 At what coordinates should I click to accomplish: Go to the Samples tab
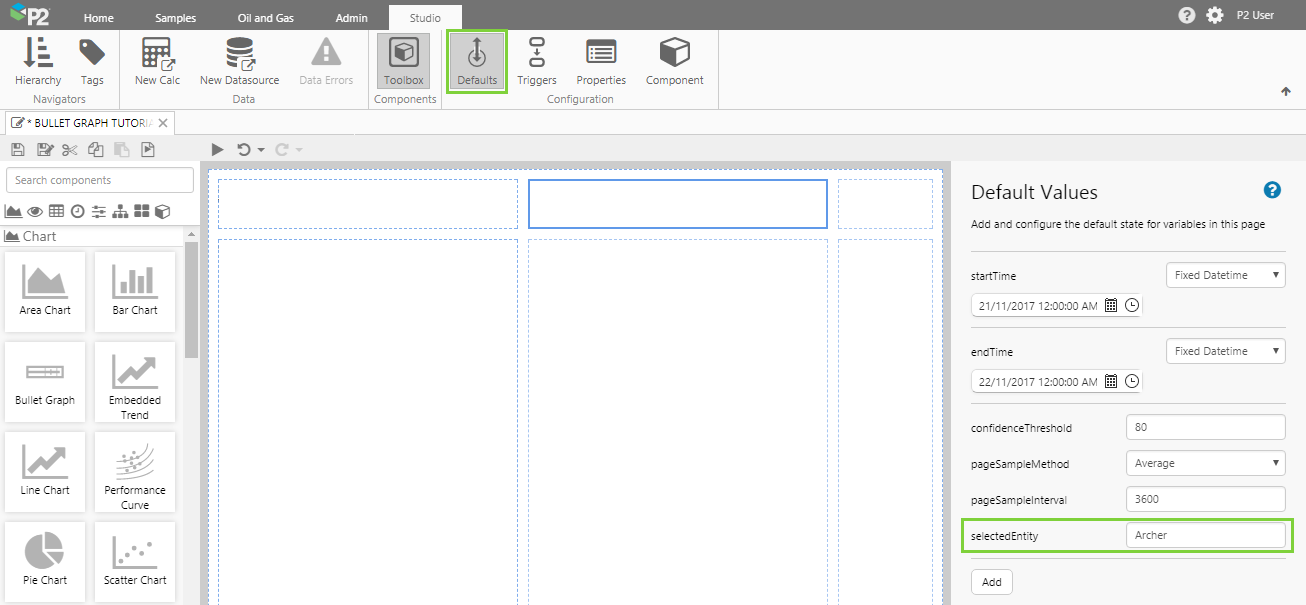pyautogui.click(x=176, y=18)
